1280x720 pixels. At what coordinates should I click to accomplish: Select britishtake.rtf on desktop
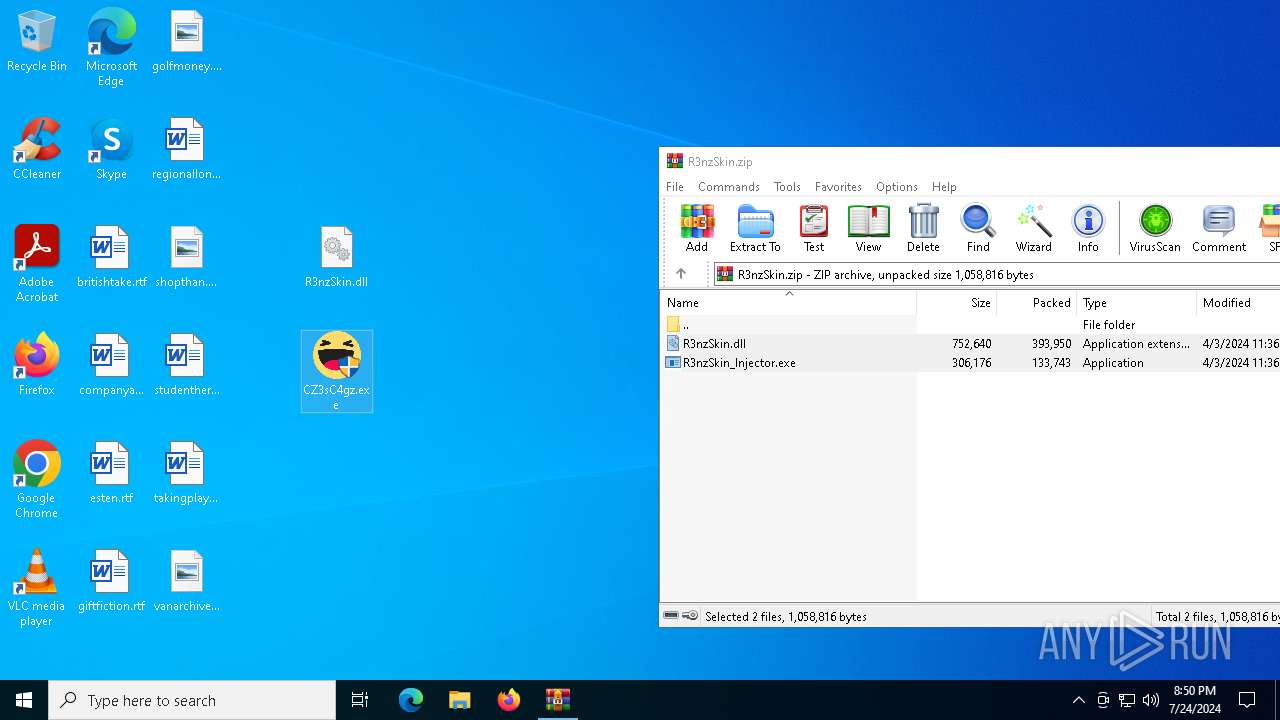pyautogui.click(x=111, y=258)
